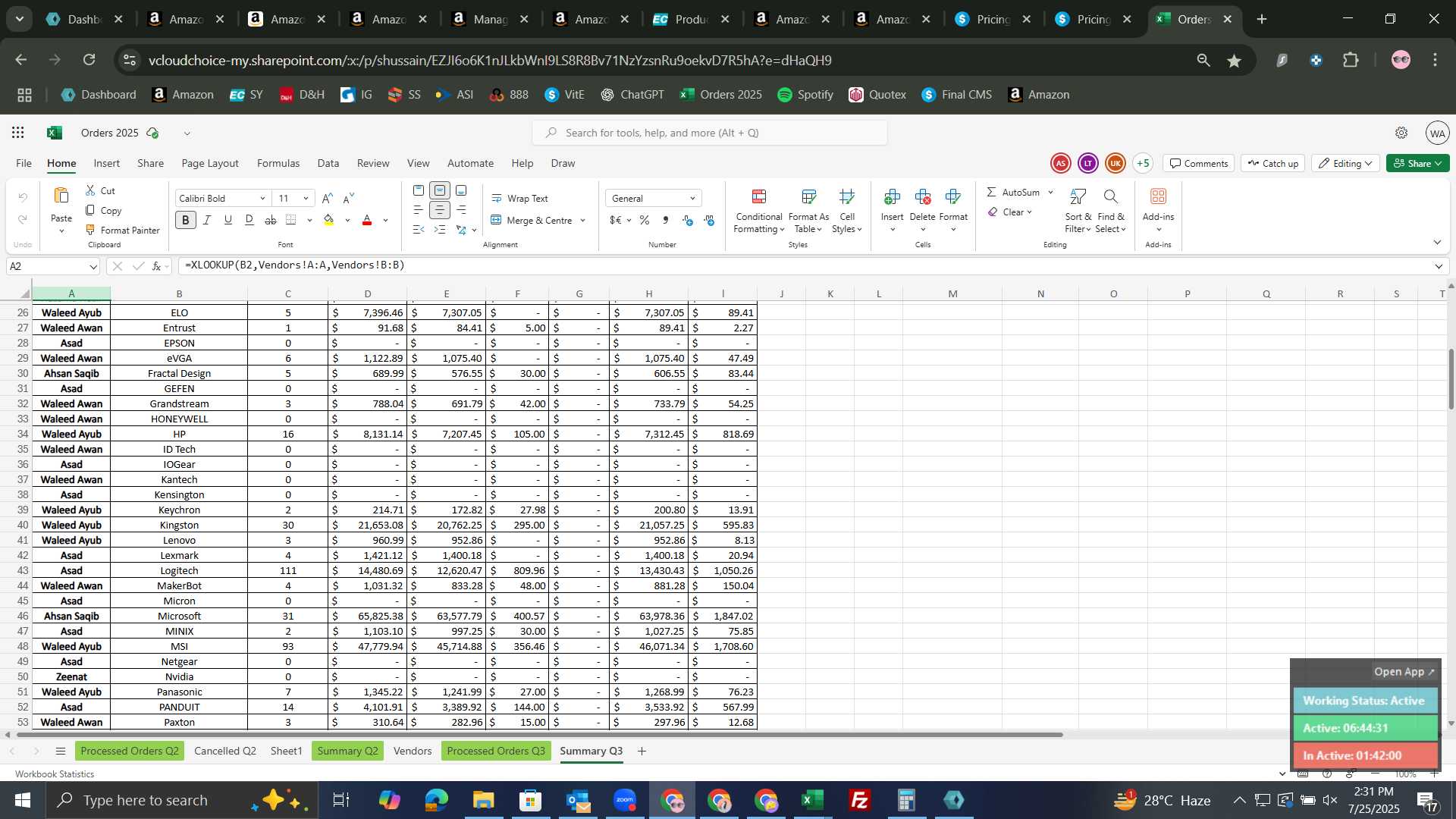Click the Borders icon

tap(291, 220)
